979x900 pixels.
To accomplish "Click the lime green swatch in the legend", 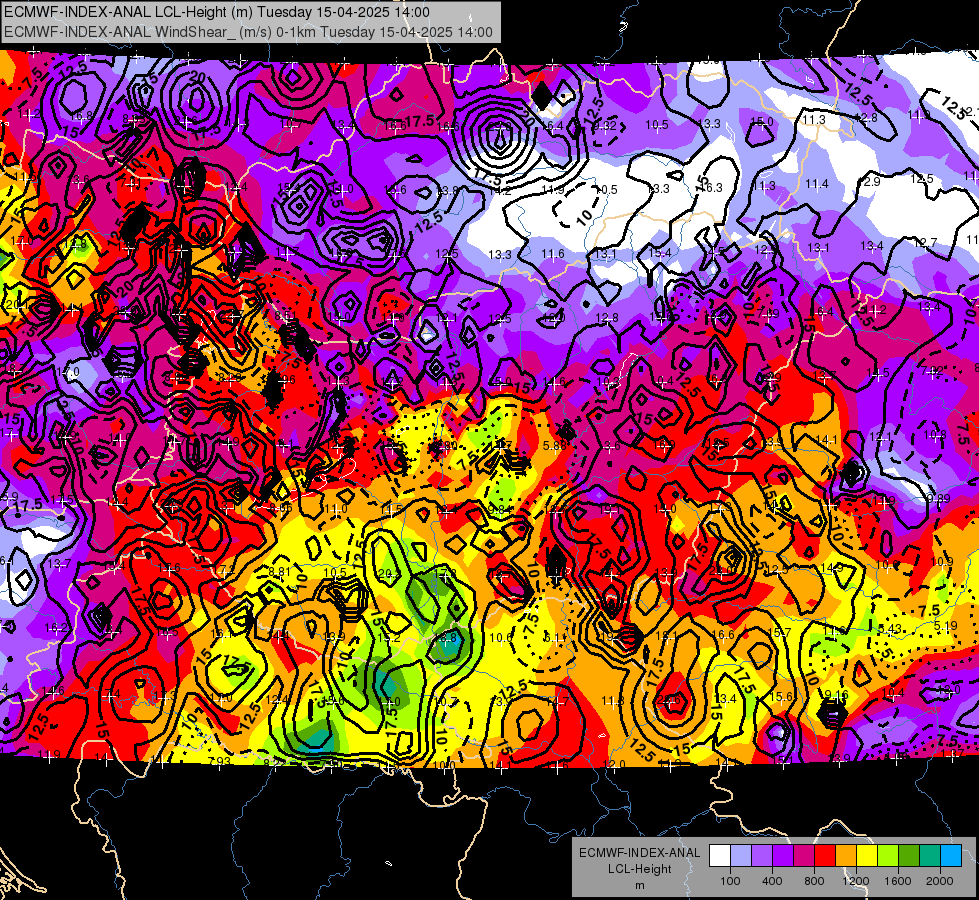I will (x=888, y=856).
